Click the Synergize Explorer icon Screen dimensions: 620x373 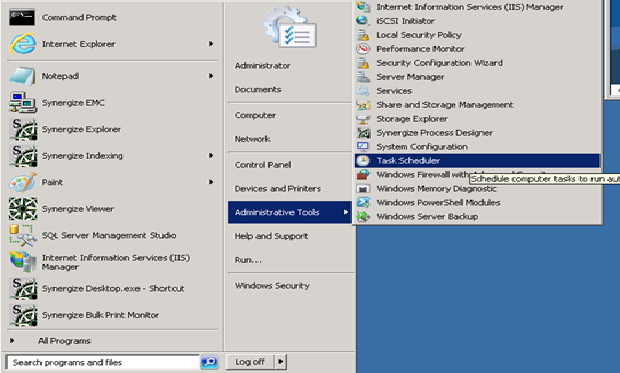coord(24,129)
